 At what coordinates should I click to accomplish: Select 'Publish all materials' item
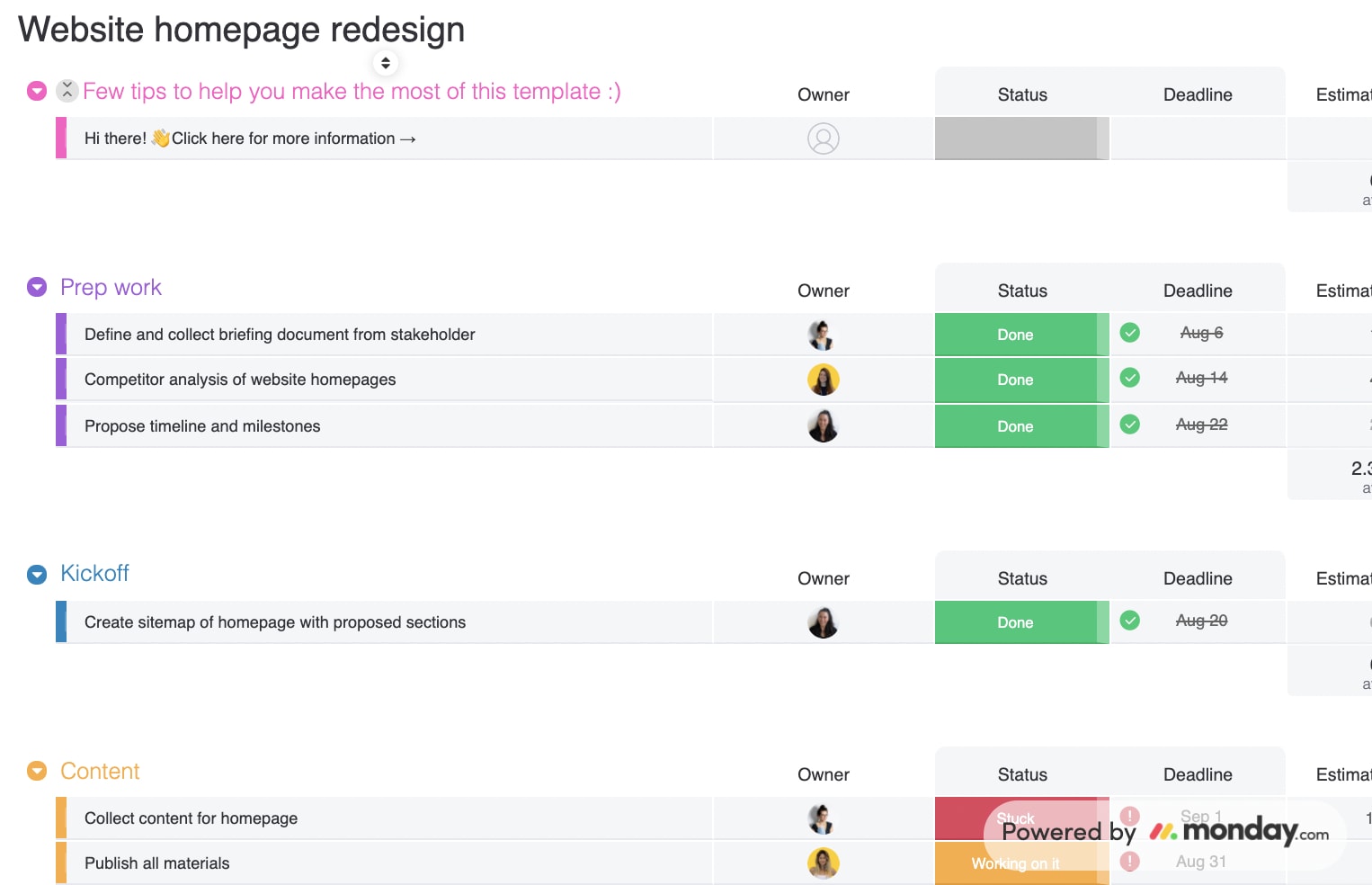point(157,863)
